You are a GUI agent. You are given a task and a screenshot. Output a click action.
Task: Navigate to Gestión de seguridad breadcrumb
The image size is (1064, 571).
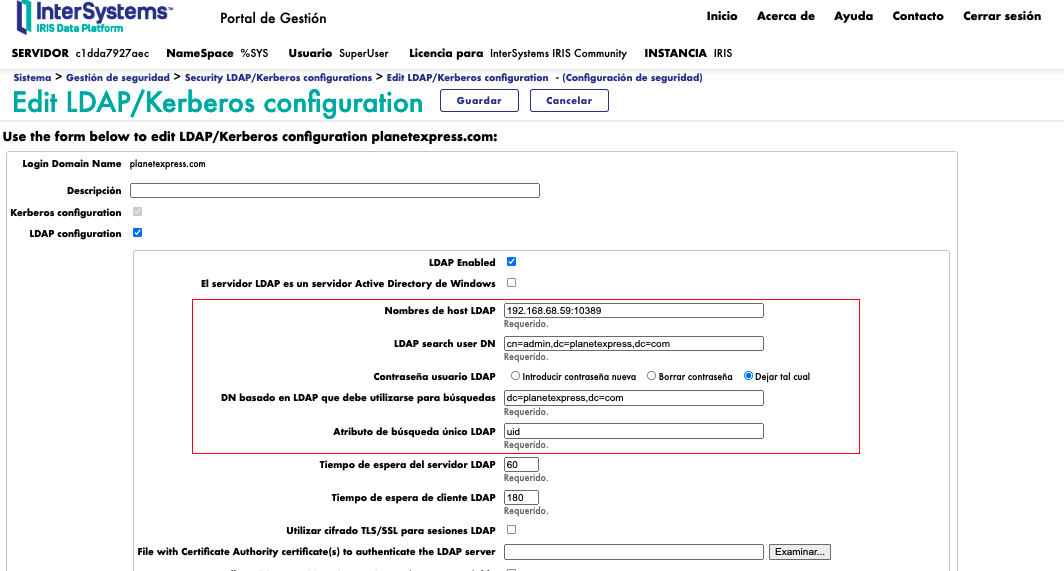click(117, 77)
